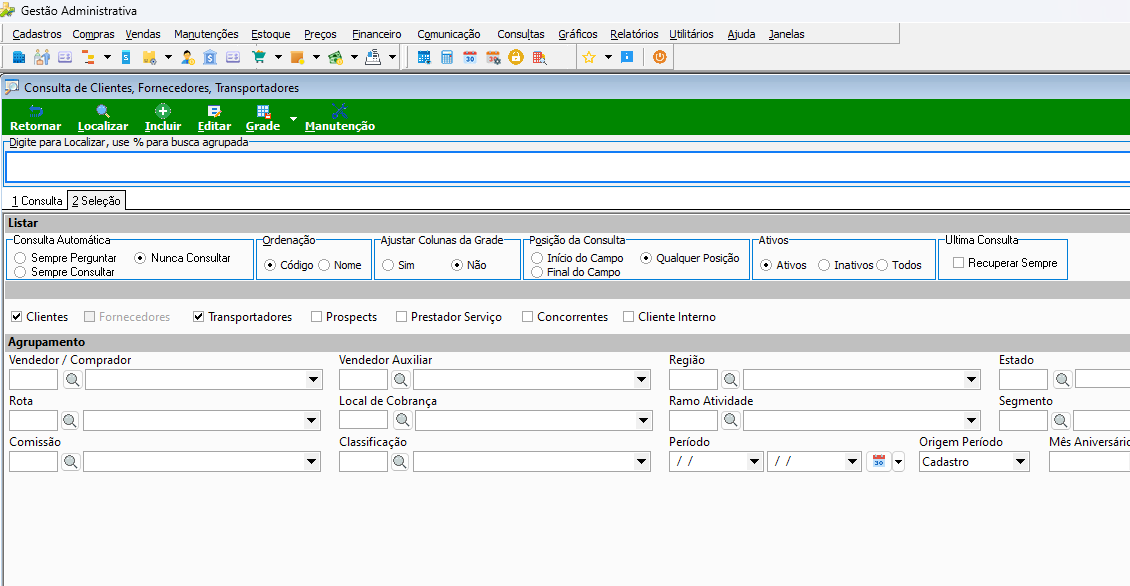Click the person with coin icon
The image size is (1130, 586).
click(x=187, y=57)
